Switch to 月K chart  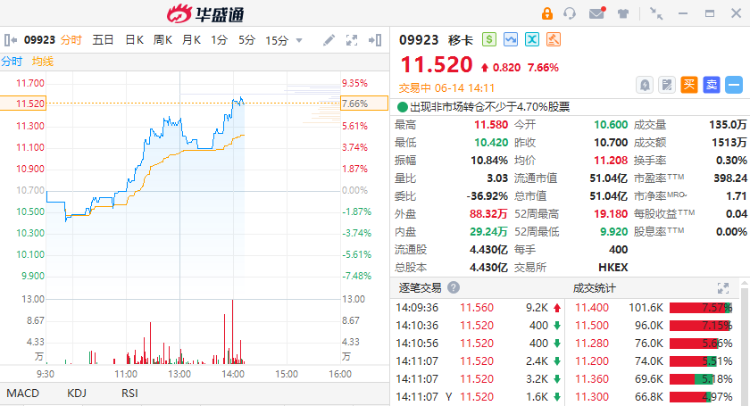click(x=191, y=40)
